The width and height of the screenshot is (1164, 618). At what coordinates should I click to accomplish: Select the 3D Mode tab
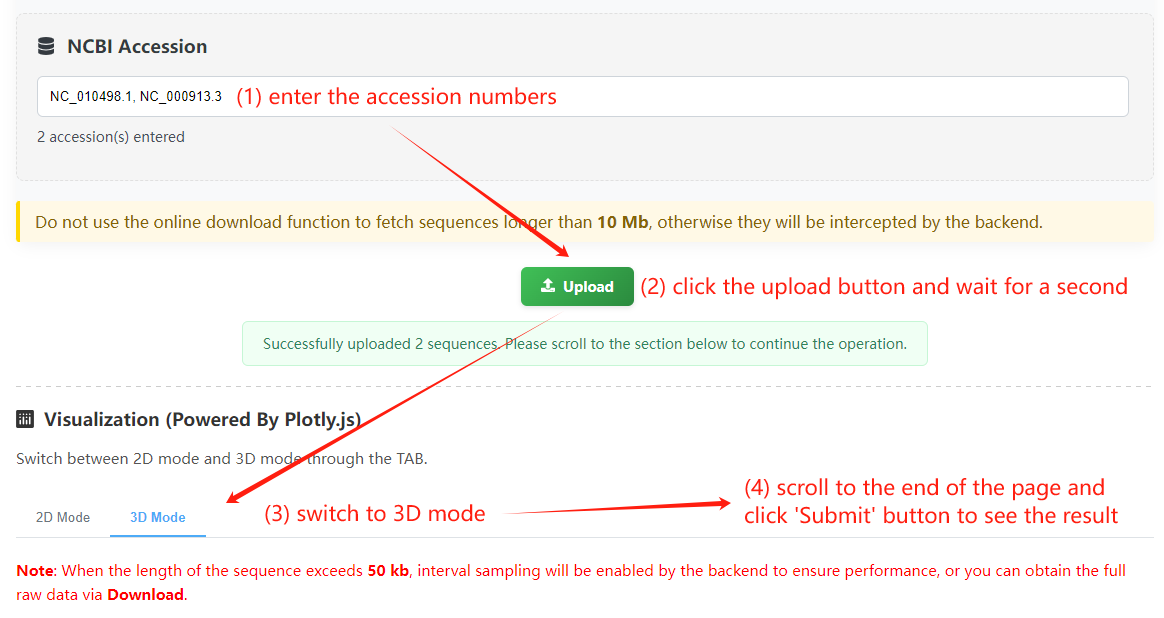click(x=157, y=517)
